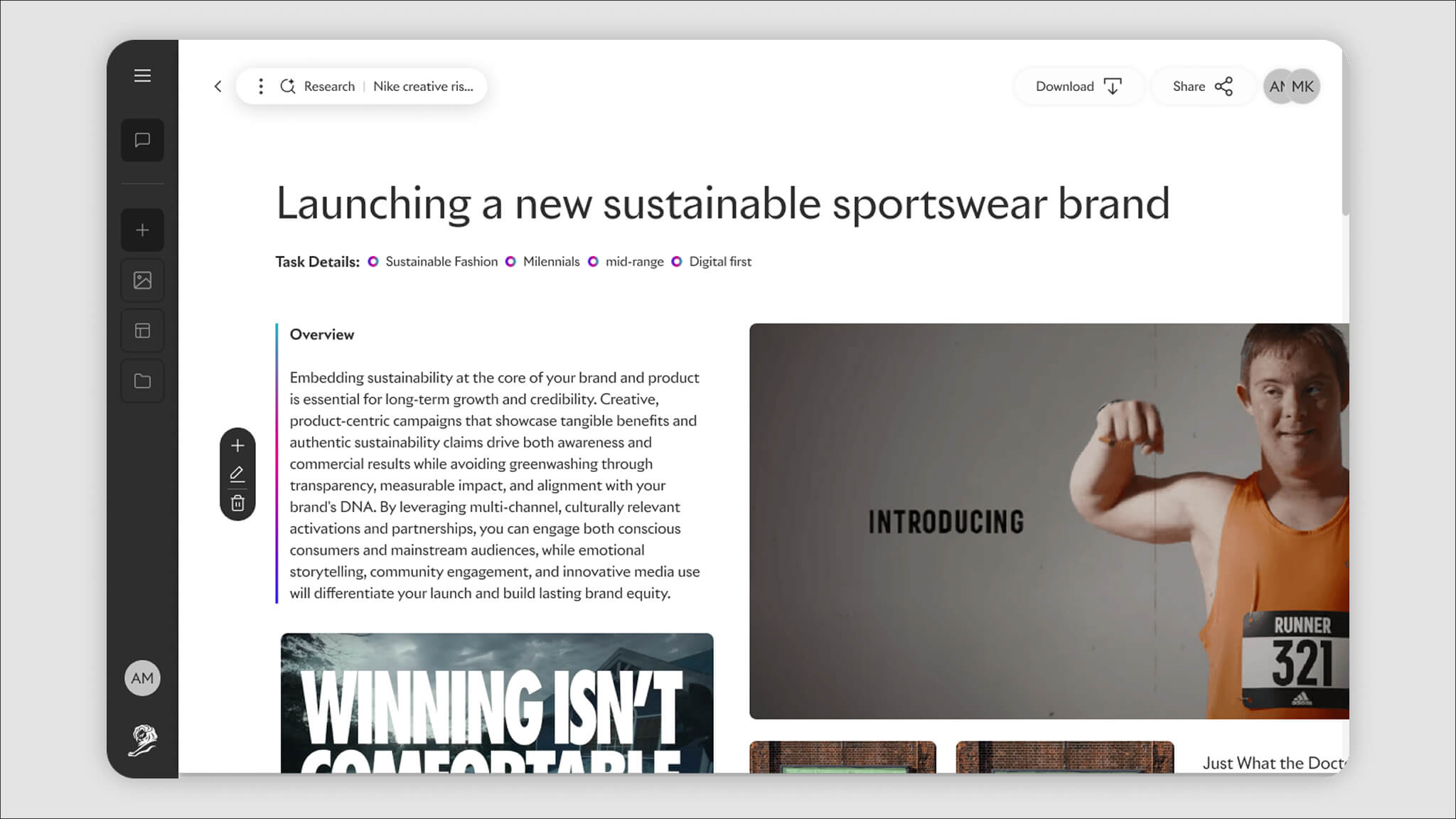
Task: Add a block with floating plus icon
Action: point(237,446)
